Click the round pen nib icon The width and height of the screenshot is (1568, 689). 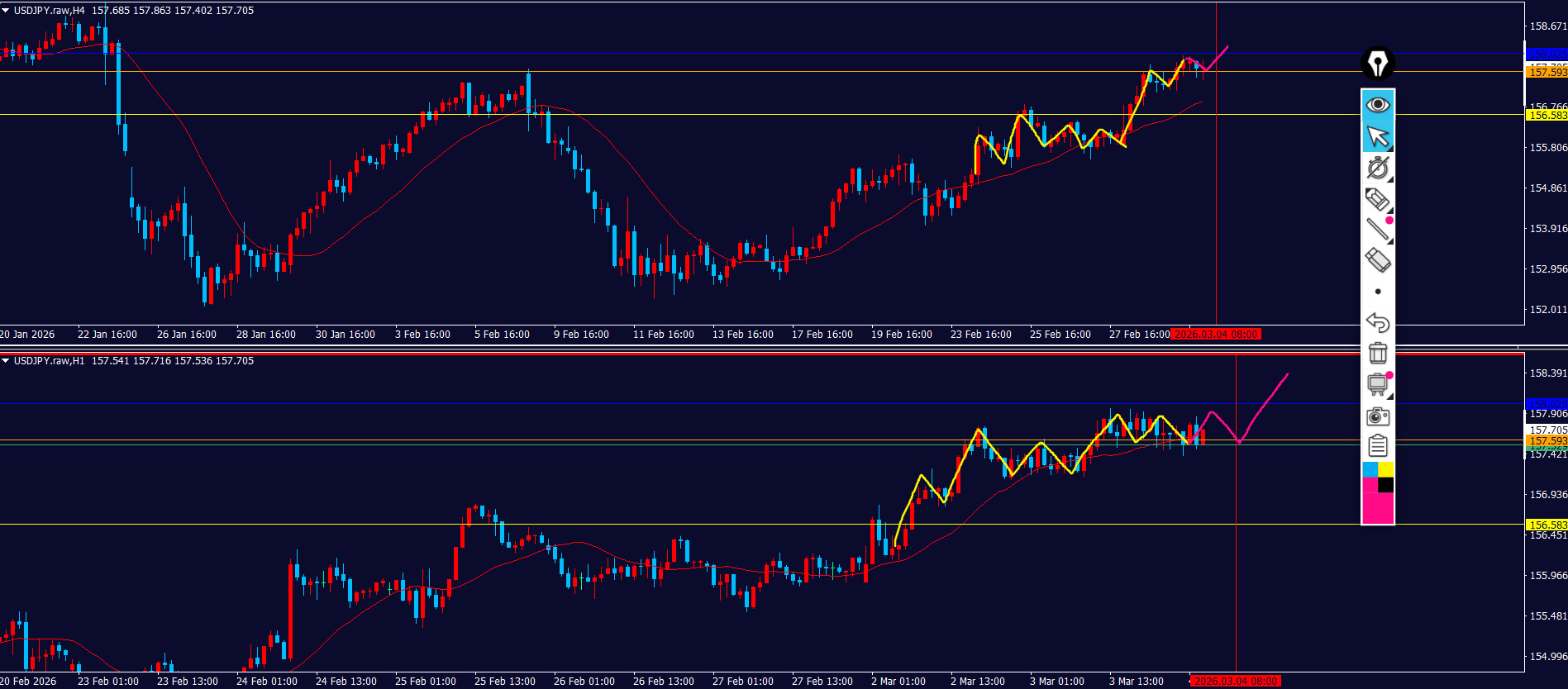(1377, 63)
